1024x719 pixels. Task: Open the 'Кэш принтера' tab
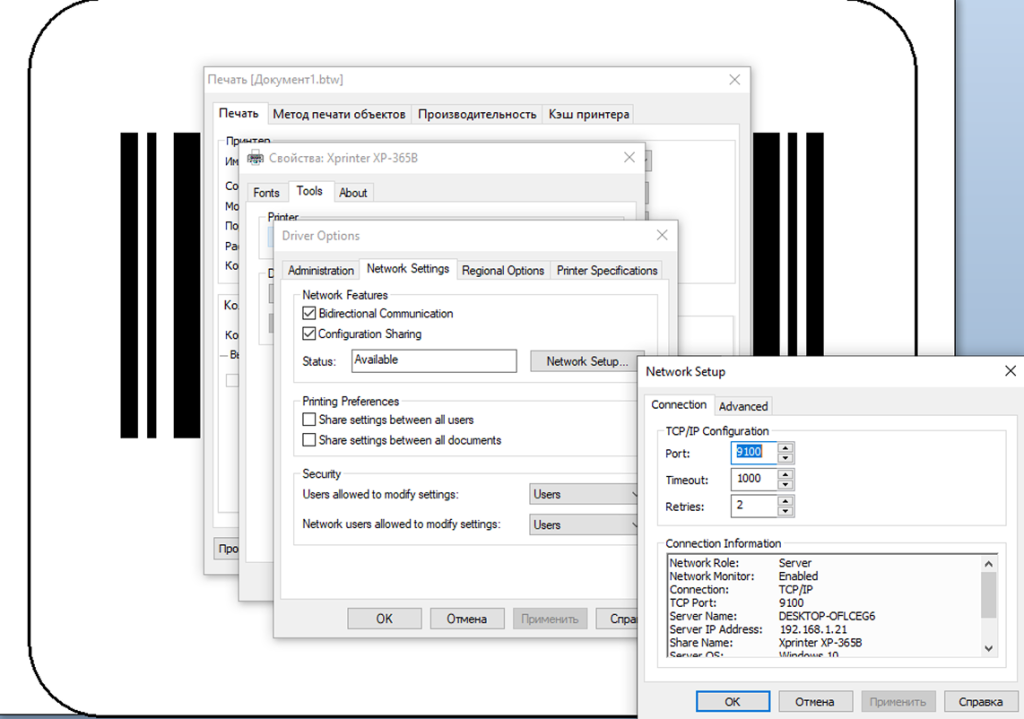pos(587,113)
